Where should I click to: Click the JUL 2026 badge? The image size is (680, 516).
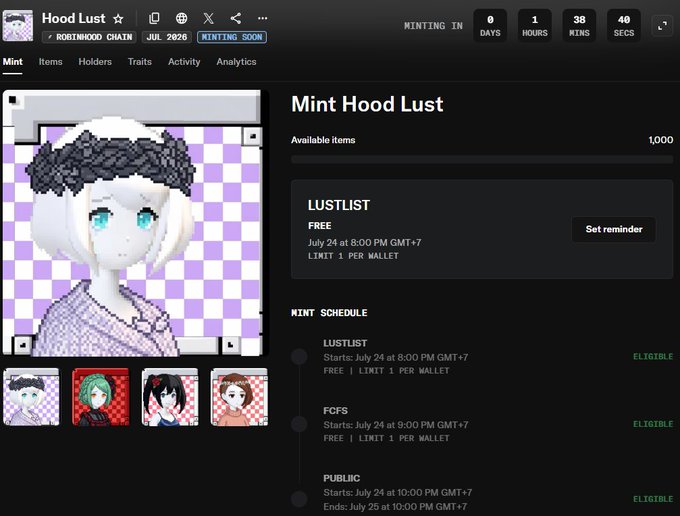coord(167,37)
